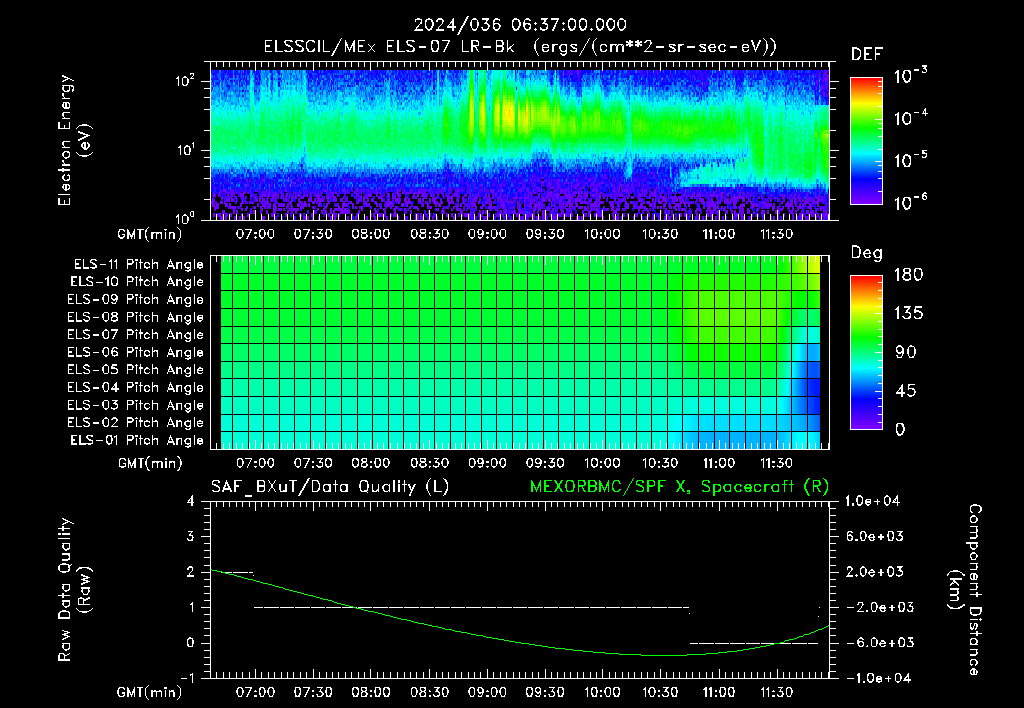Click 08:00 tick under the pitch angle panel
This screenshot has height=708, width=1024.
tap(370, 463)
